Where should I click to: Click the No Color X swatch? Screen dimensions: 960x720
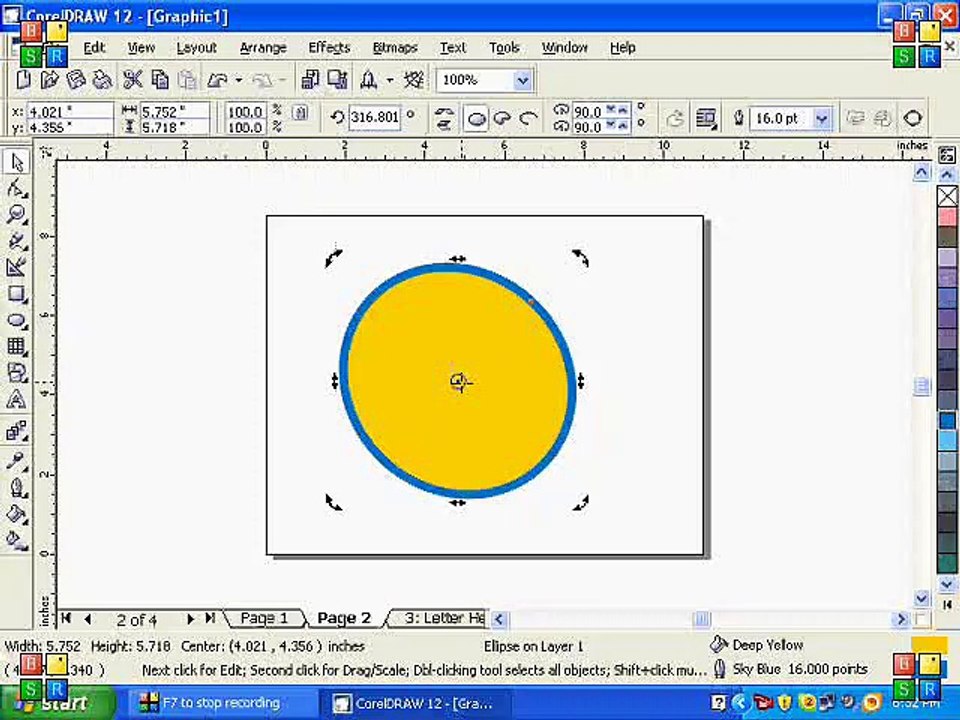(947, 197)
